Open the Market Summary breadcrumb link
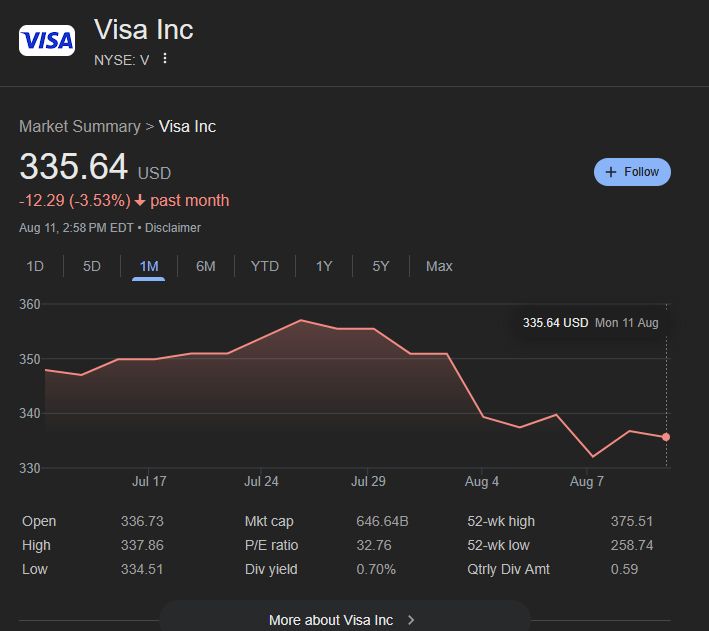This screenshot has height=631, width=709. [80, 127]
